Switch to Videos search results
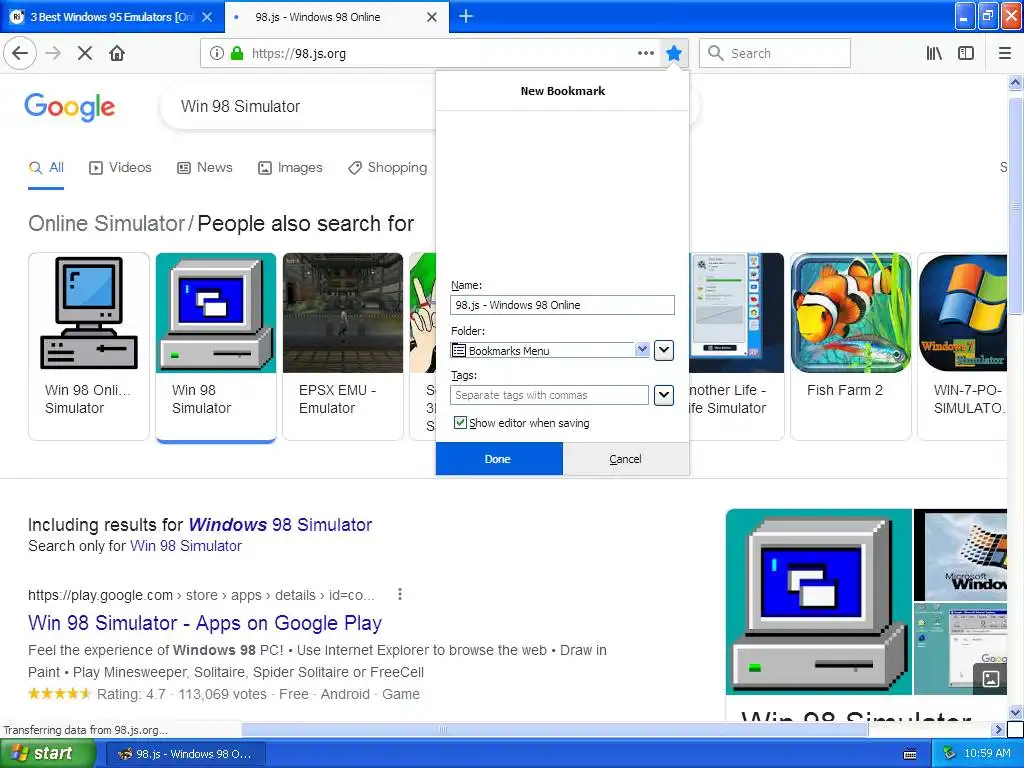The image size is (1024, 768). point(120,168)
